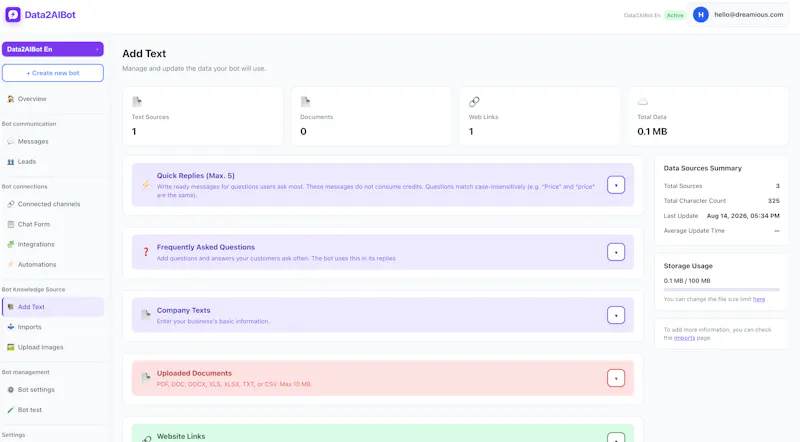The image size is (800, 442).
Task: Click the Chat Form icon
Action: click(11, 224)
